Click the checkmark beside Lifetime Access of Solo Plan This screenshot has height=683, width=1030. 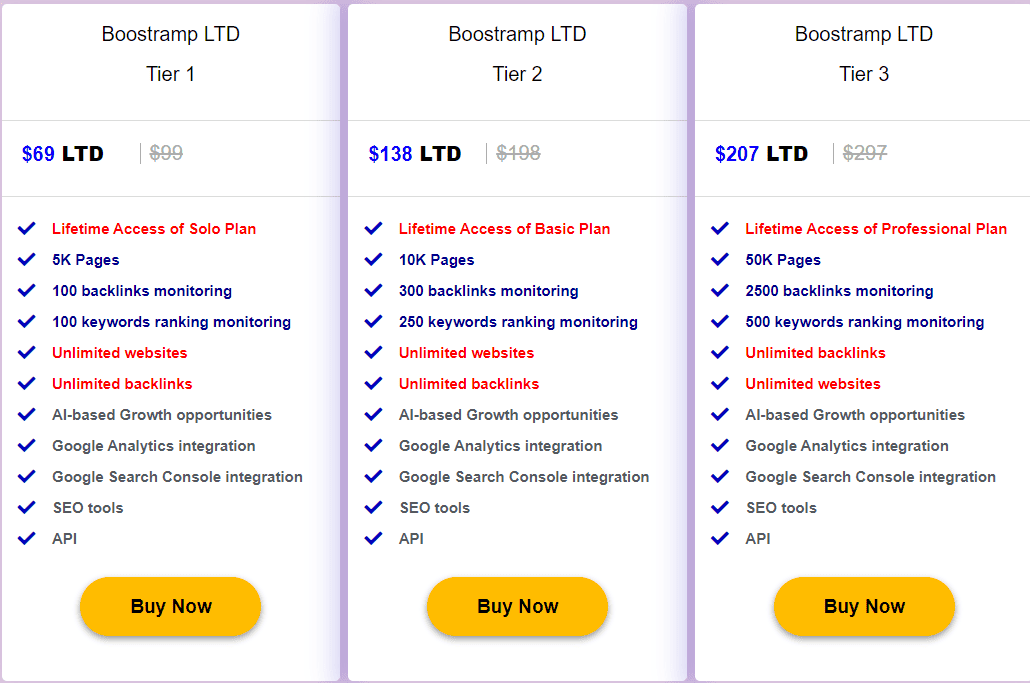pos(27,228)
